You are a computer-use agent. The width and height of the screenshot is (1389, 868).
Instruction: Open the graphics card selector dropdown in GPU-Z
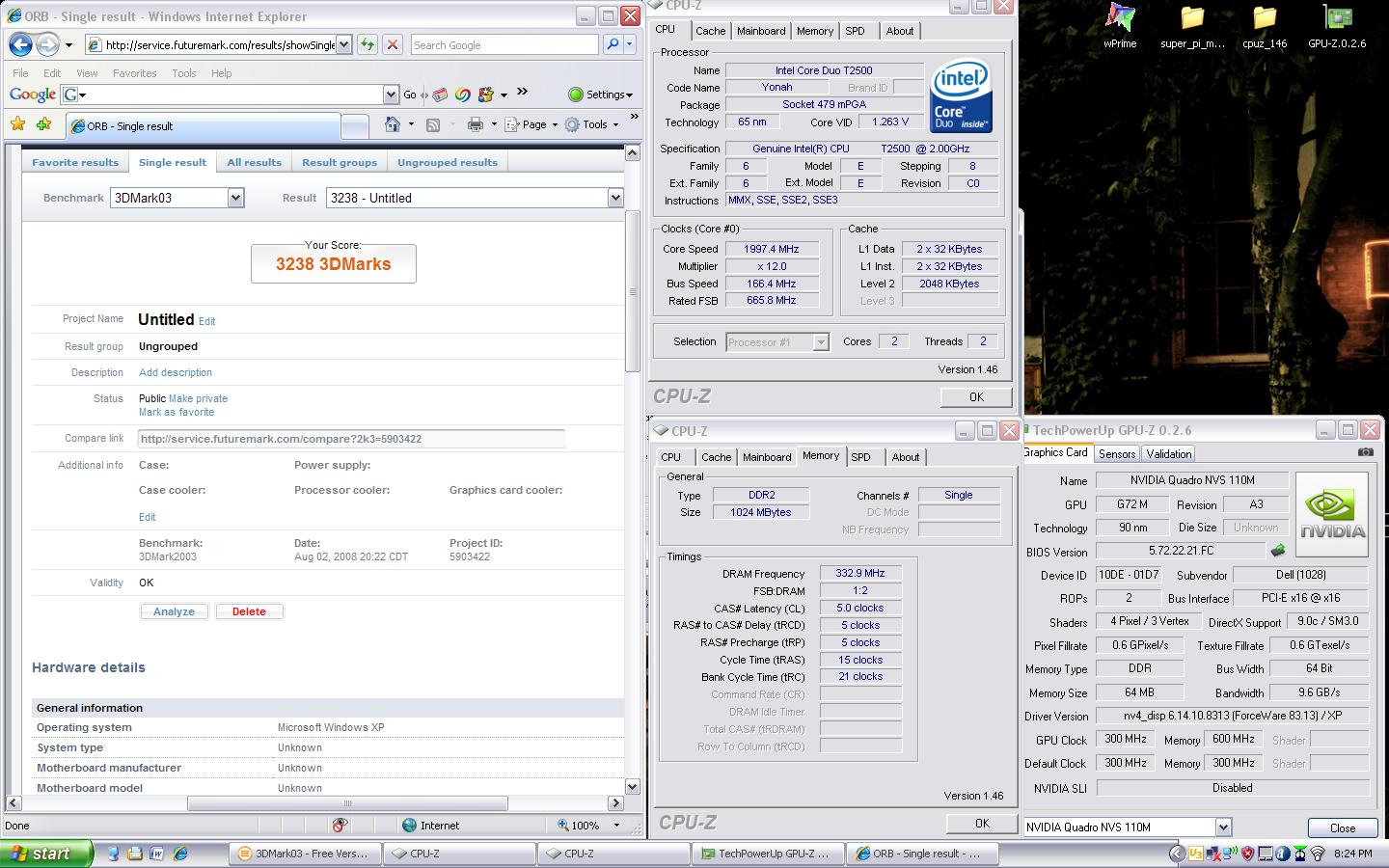pos(1223,827)
